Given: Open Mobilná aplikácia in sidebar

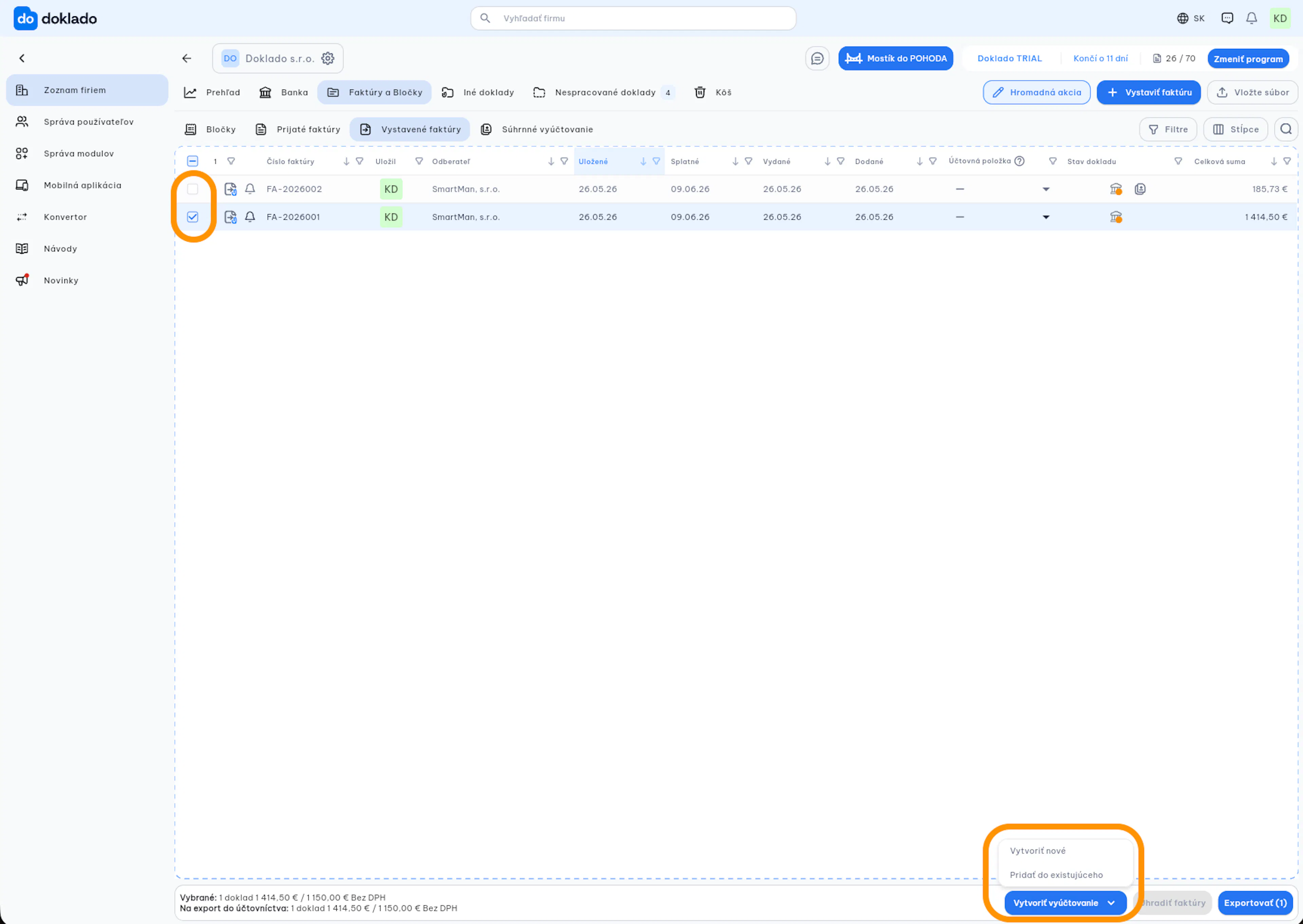Looking at the screenshot, I should [87, 185].
